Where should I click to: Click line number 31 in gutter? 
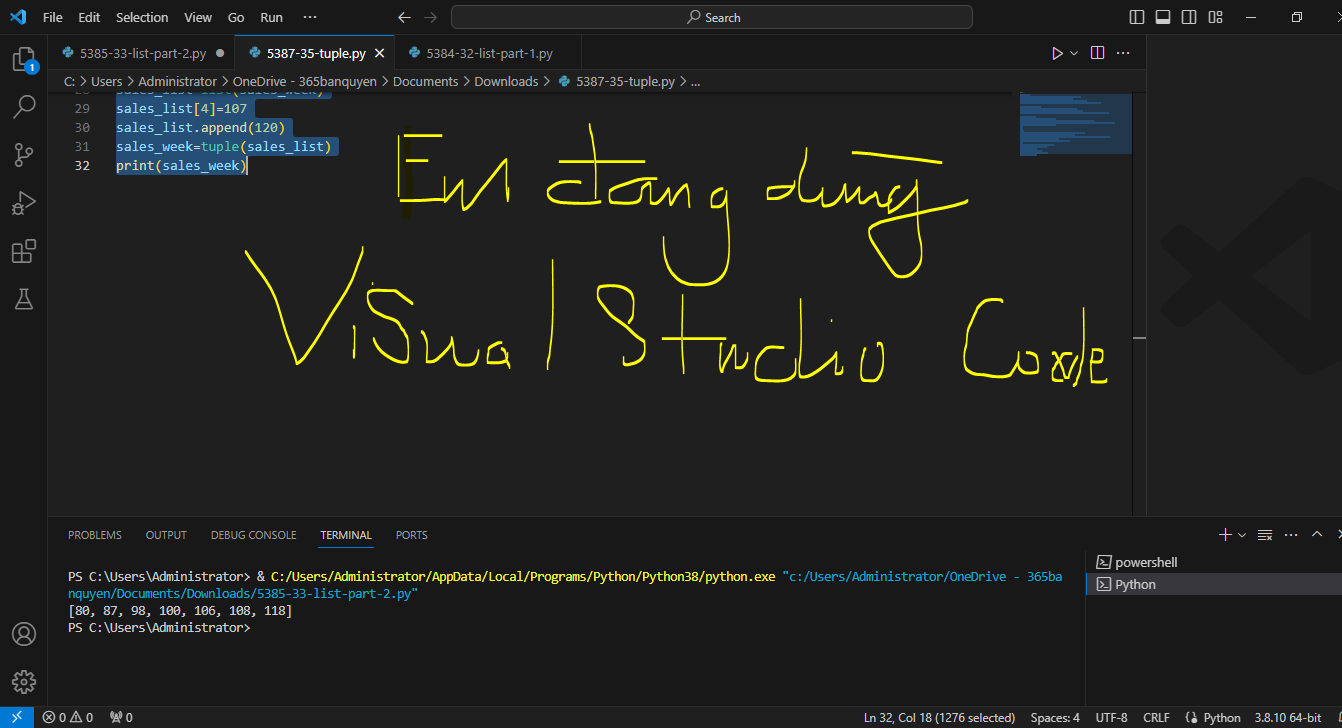[x=82, y=146]
